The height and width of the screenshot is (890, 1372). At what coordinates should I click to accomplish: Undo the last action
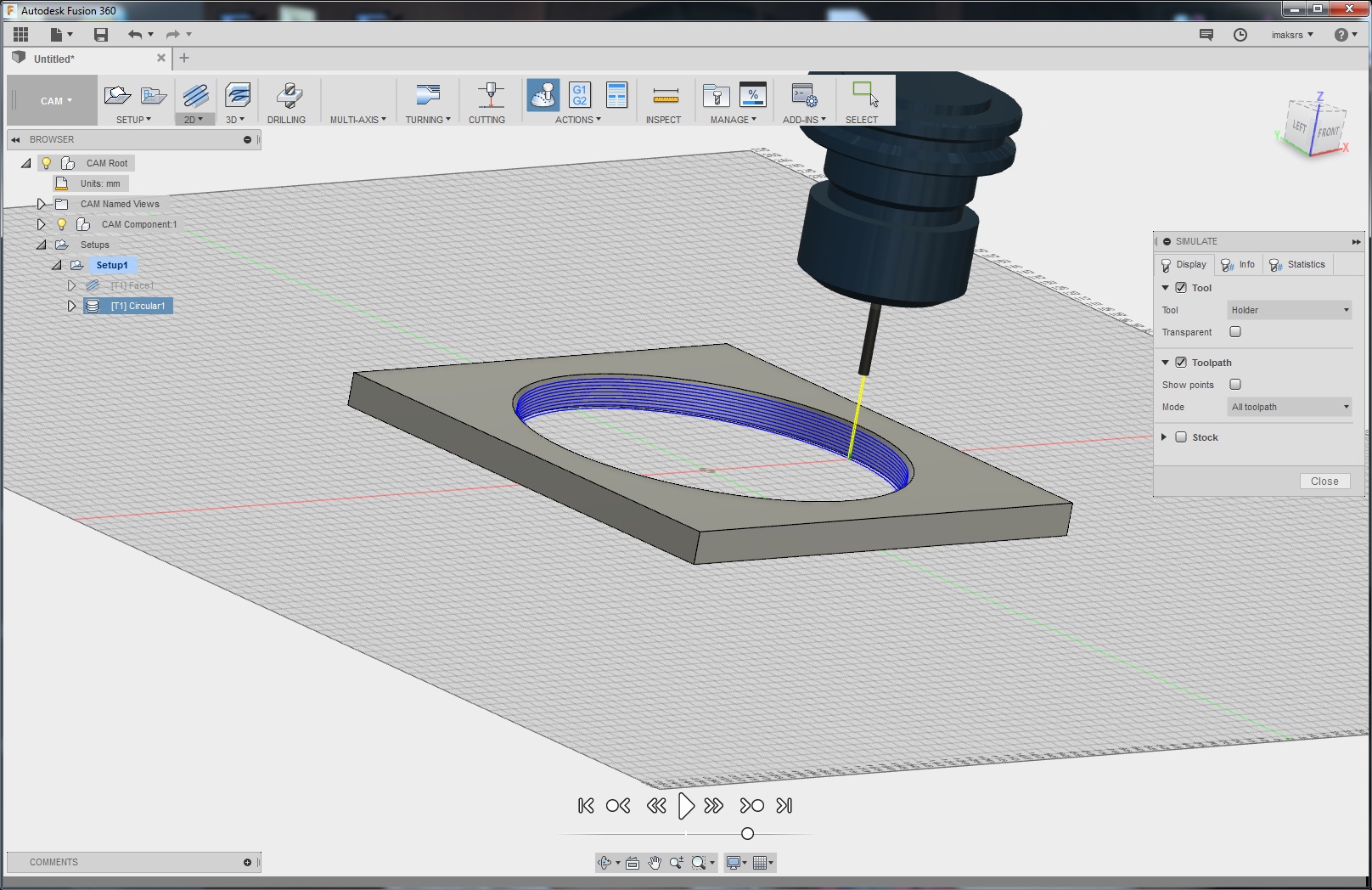click(135, 35)
